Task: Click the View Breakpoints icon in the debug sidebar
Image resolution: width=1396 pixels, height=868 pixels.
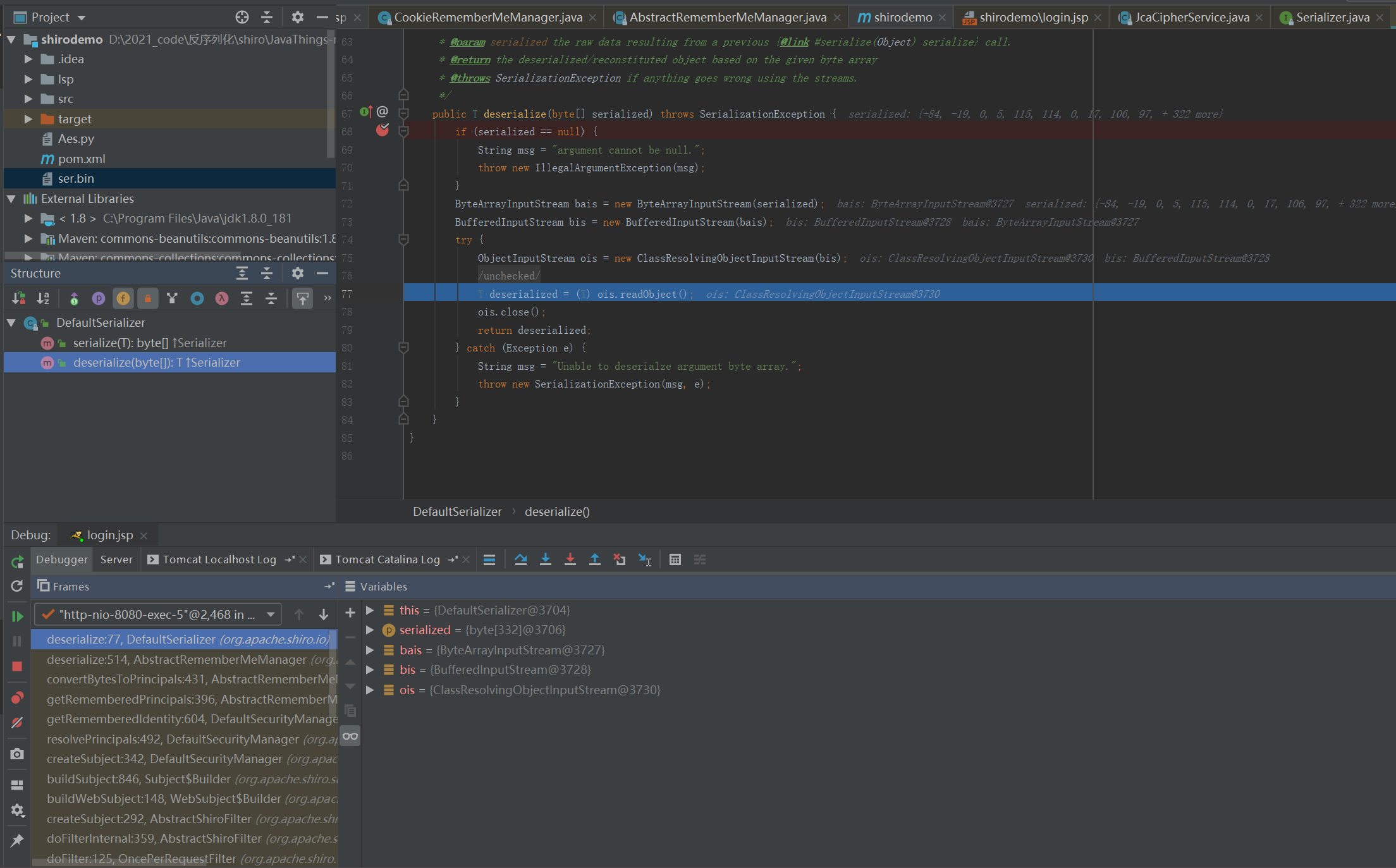Action: point(17,697)
